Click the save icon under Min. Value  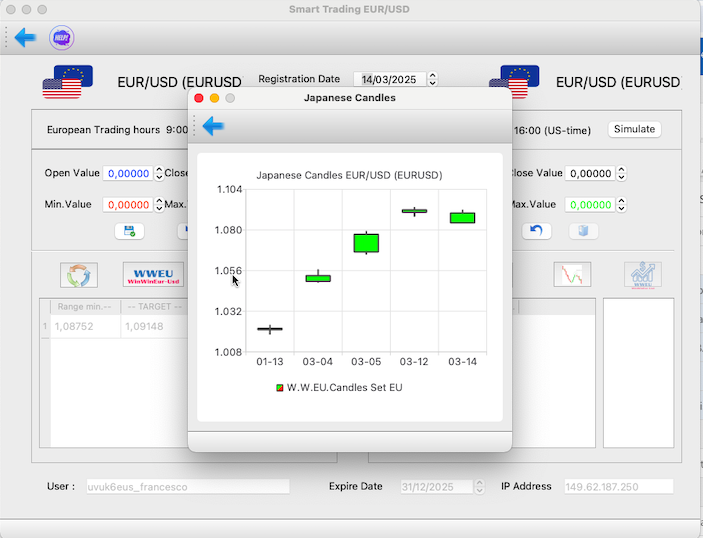129,231
